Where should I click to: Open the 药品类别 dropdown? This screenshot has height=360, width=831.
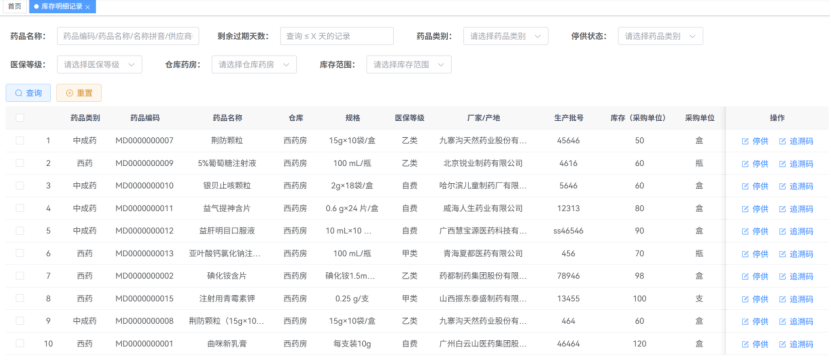pos(506,36)
